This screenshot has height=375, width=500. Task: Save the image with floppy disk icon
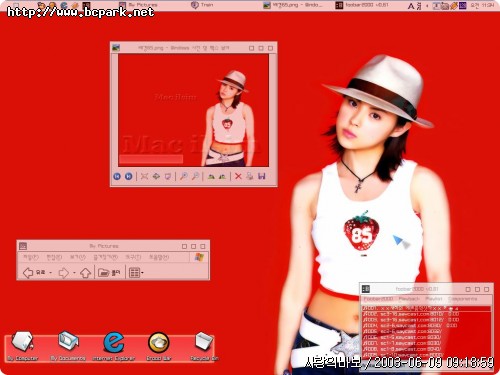(x=262, y=176)
